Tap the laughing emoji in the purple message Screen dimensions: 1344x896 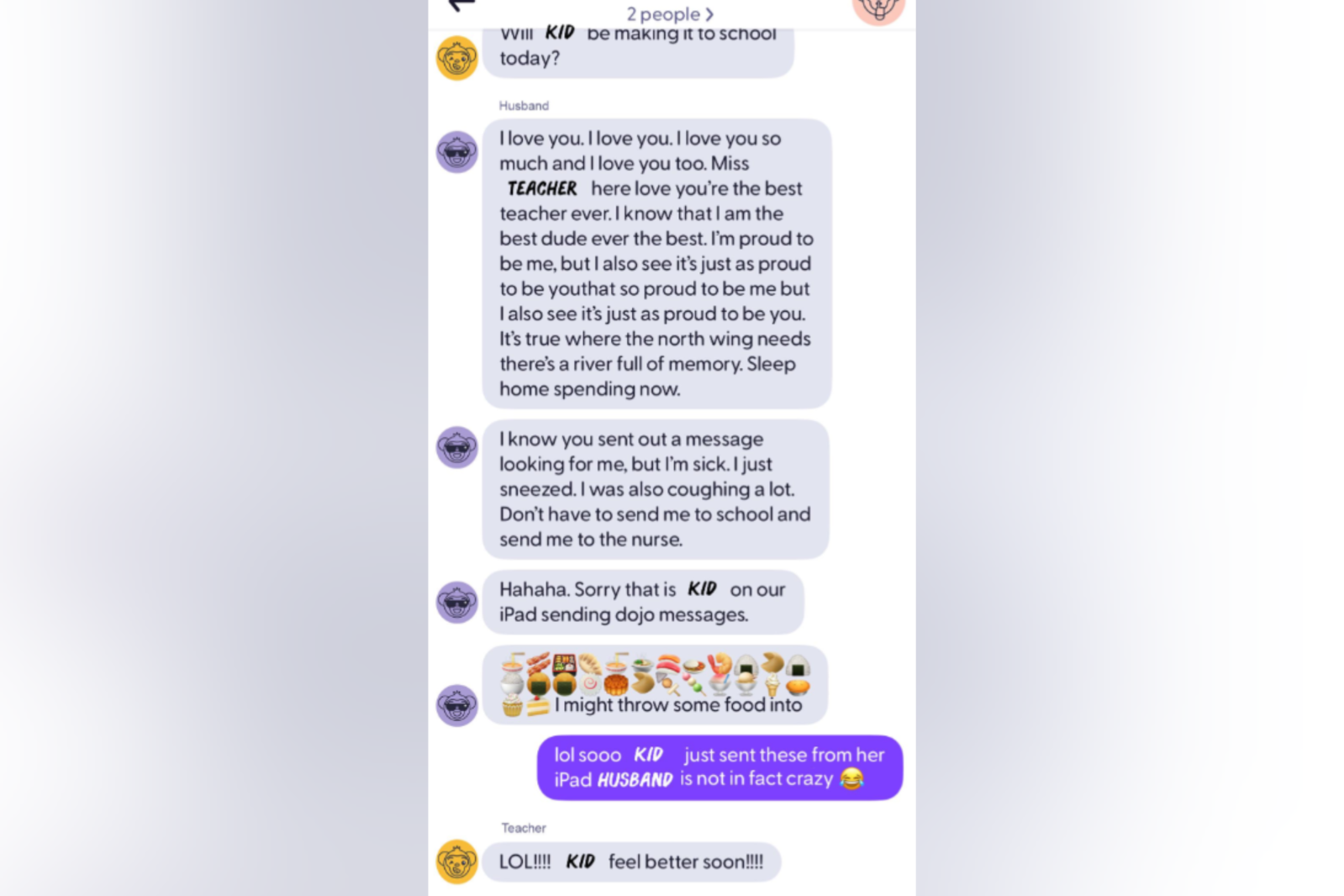pos(851,779)
